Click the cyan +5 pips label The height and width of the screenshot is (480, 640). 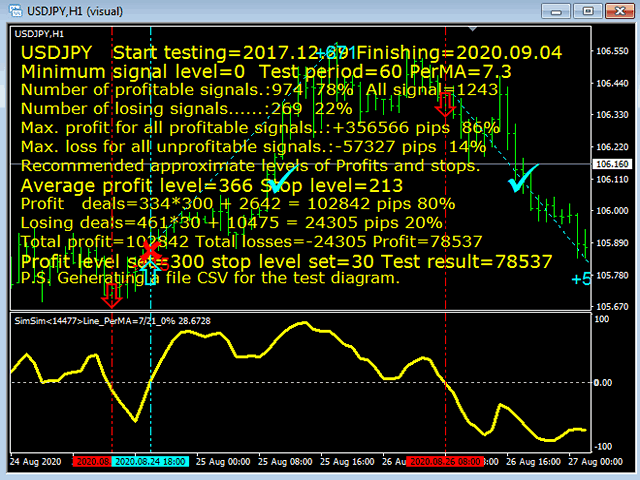pyautogui.click(x=581, y=279)
